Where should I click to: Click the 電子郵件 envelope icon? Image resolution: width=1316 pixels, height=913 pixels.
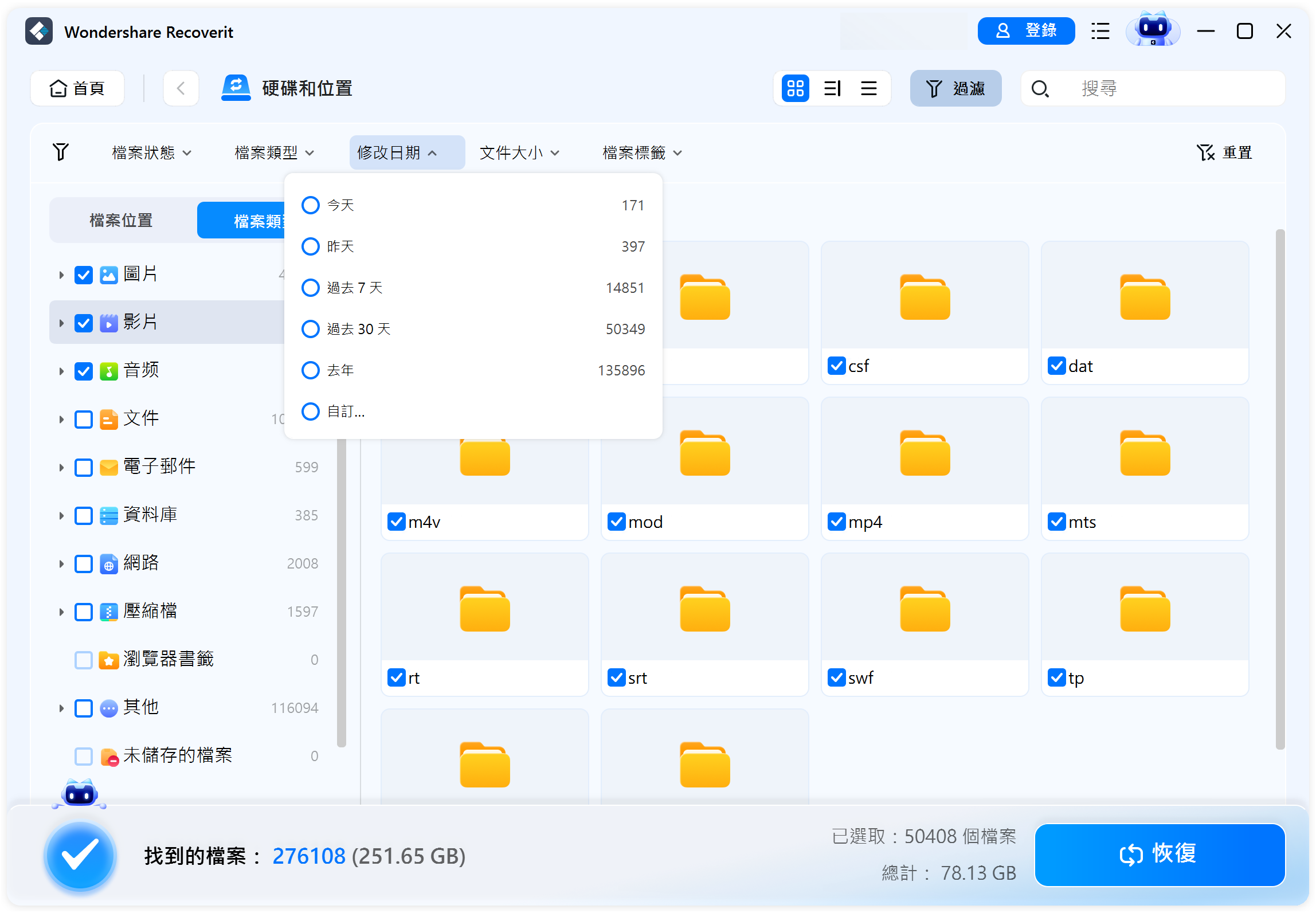point(109,467)
